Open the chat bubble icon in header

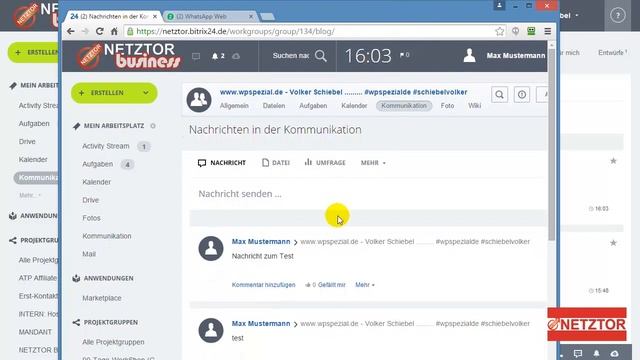pyautogui.click(x=196, y=56)
